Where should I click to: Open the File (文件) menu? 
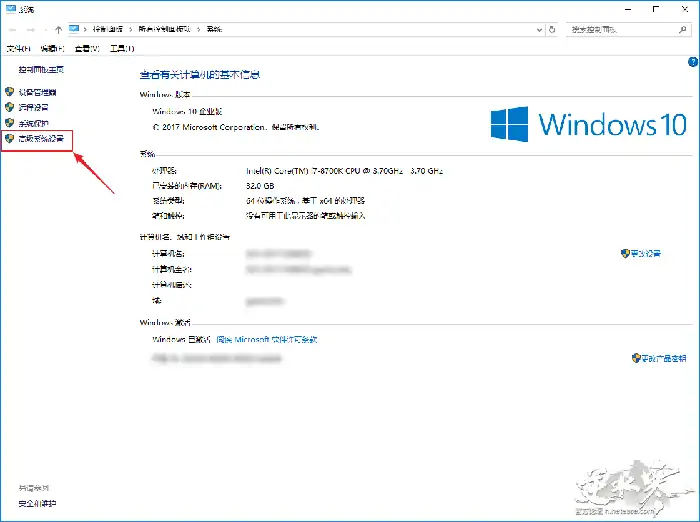18,48
